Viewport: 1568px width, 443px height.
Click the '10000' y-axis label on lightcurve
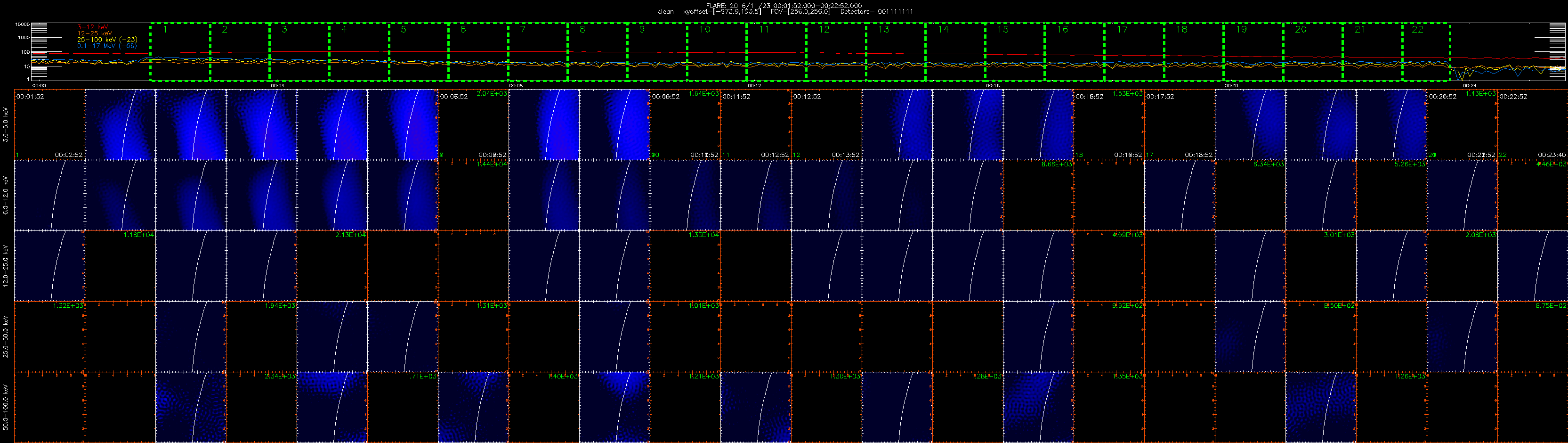coord(23,25)
